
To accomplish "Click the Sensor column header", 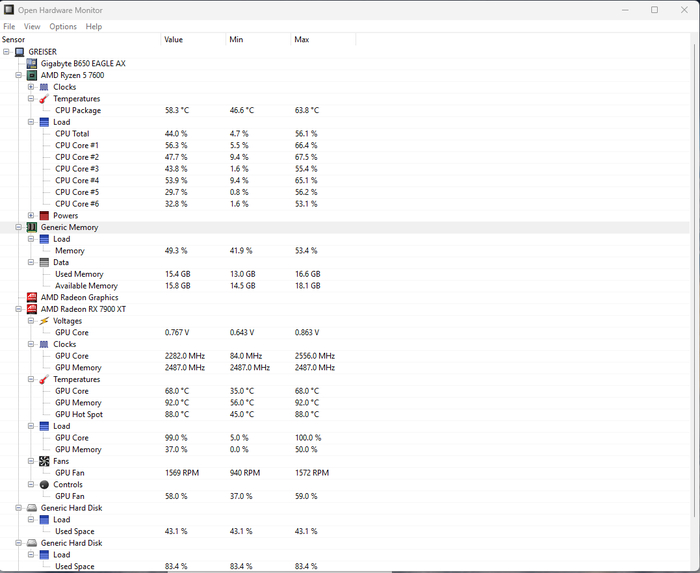I will (x=80, y=39).
